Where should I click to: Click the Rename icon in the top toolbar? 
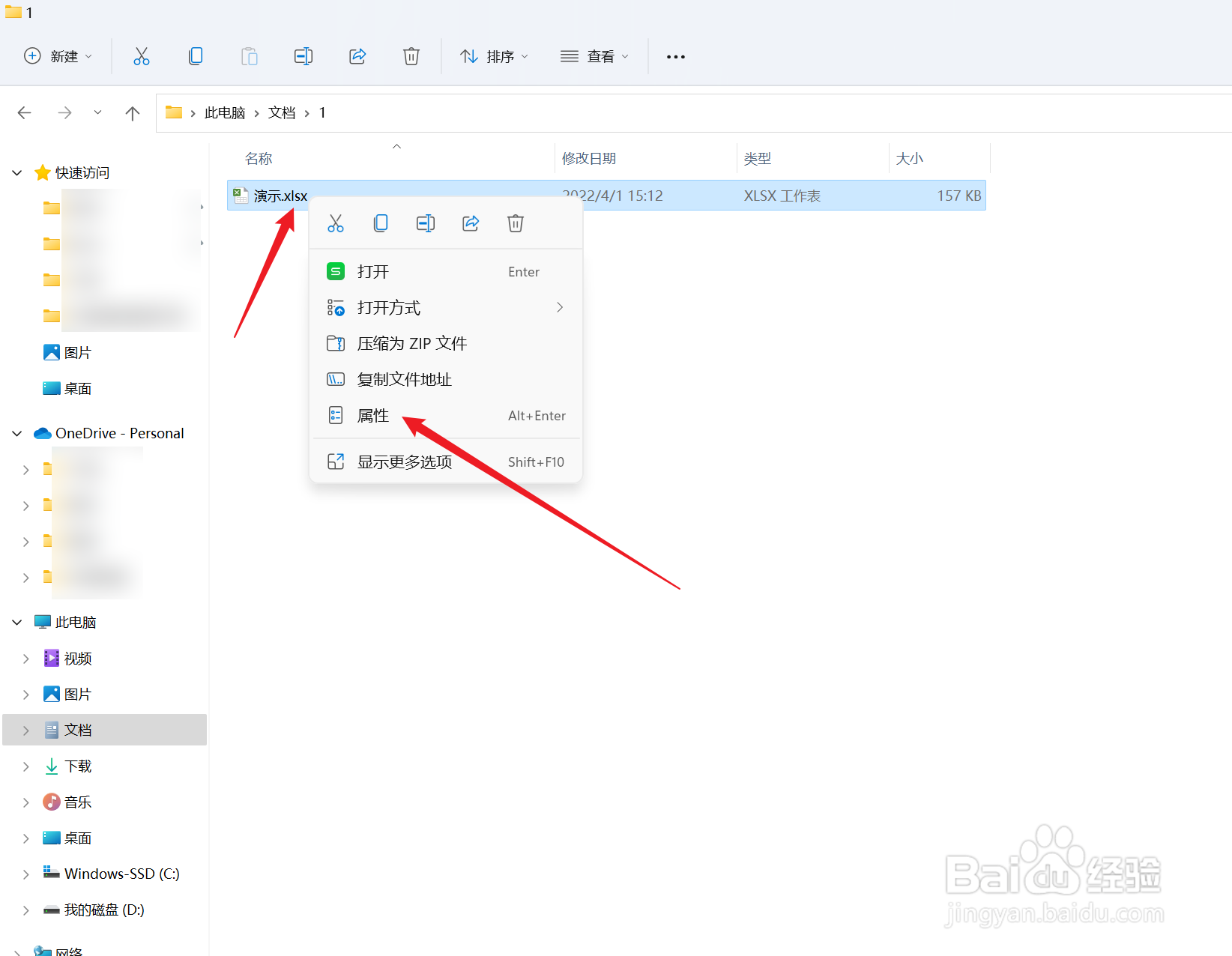pos(304,56)
